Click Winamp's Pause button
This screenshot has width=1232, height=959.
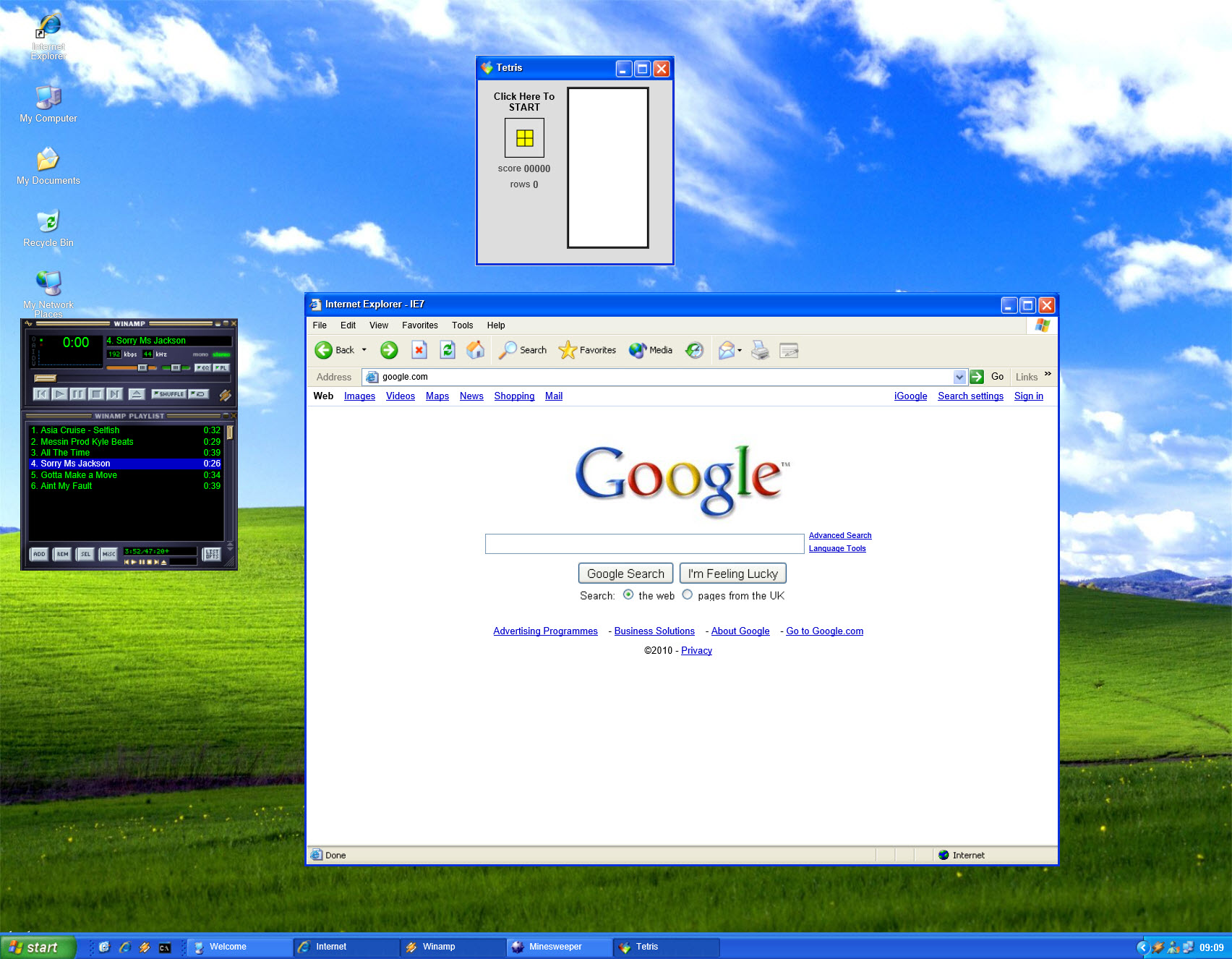tap(77, 394)
